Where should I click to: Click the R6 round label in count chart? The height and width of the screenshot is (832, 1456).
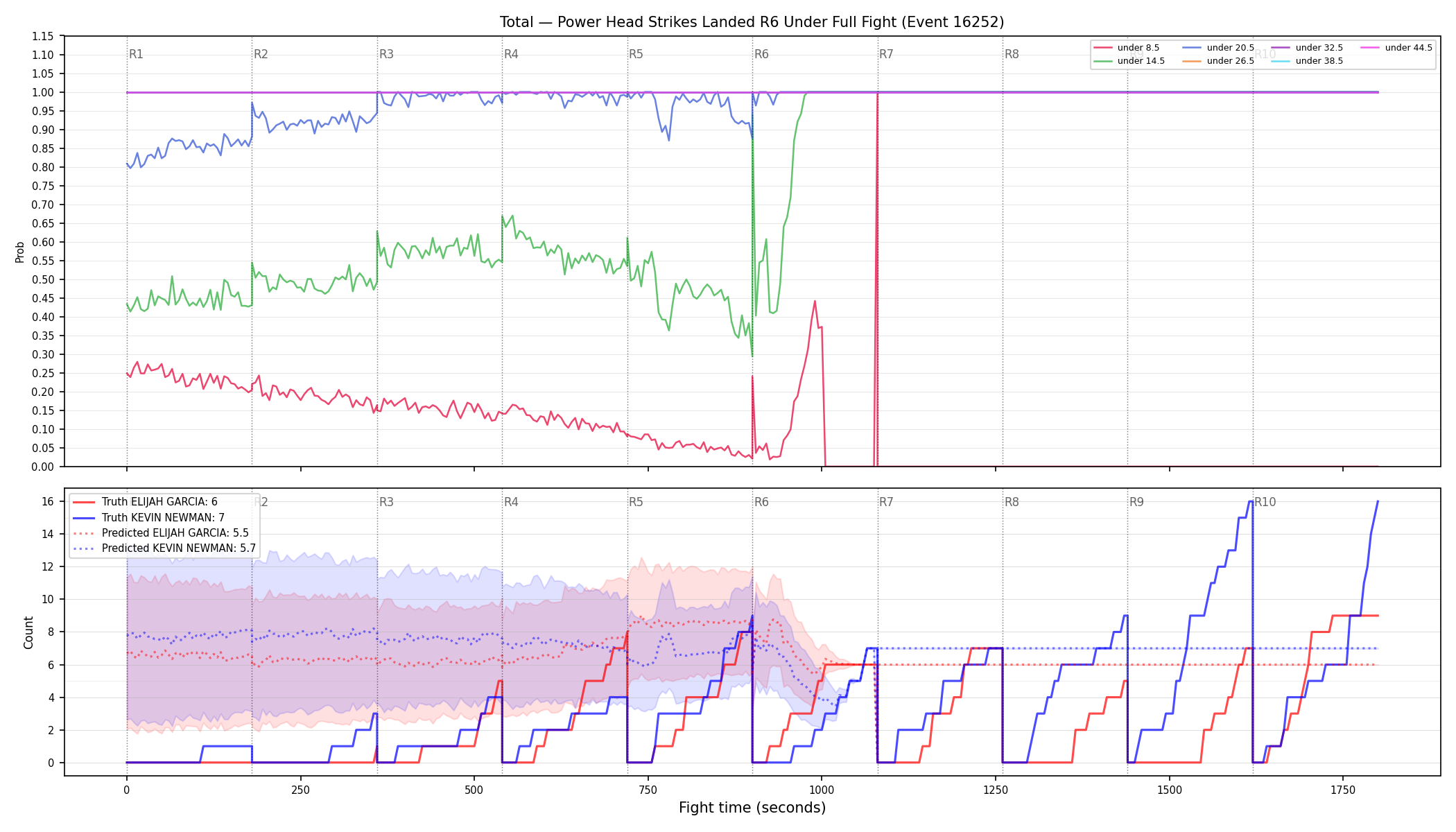point(761,502)
